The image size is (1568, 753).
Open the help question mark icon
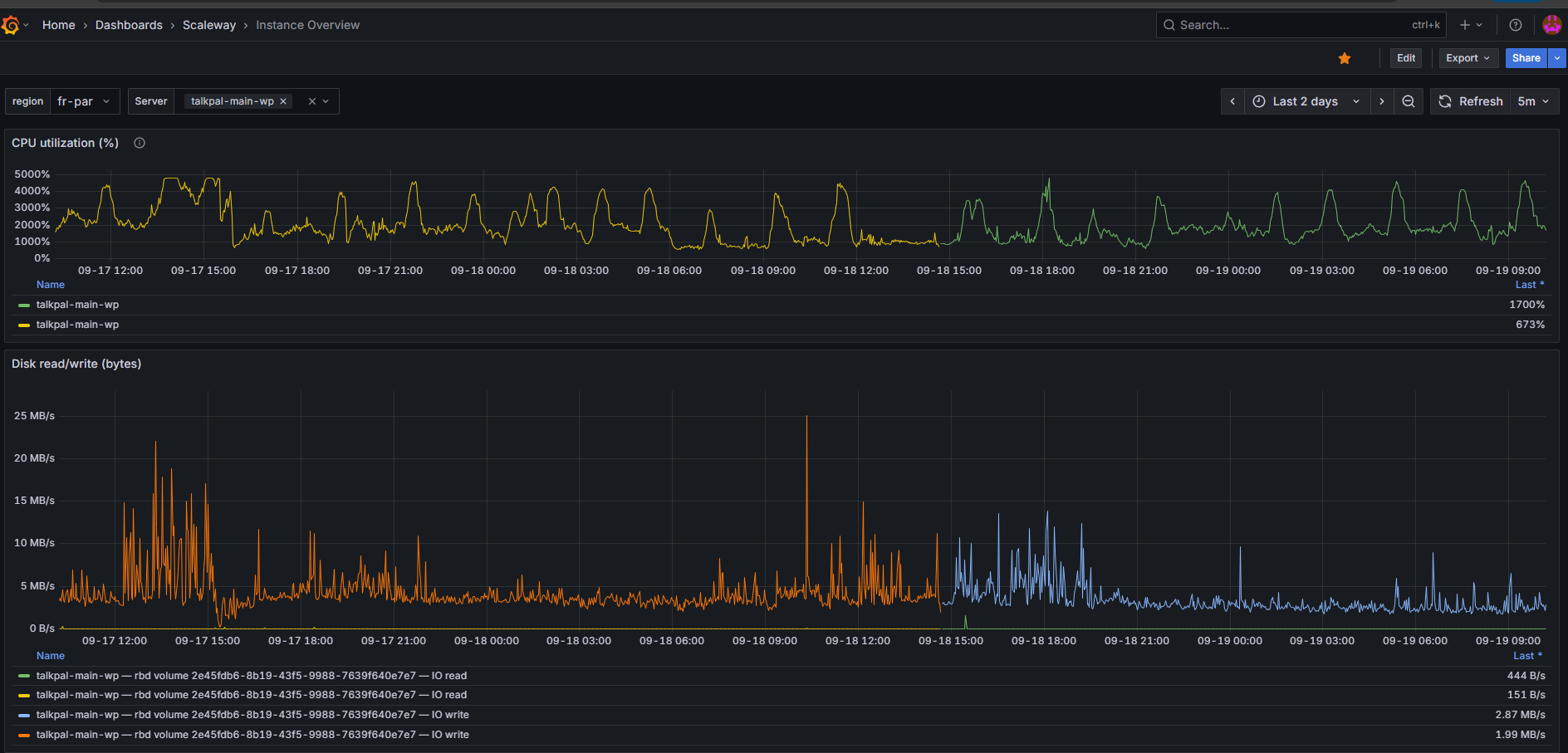pyautogui.click(x=1516, y=25)
